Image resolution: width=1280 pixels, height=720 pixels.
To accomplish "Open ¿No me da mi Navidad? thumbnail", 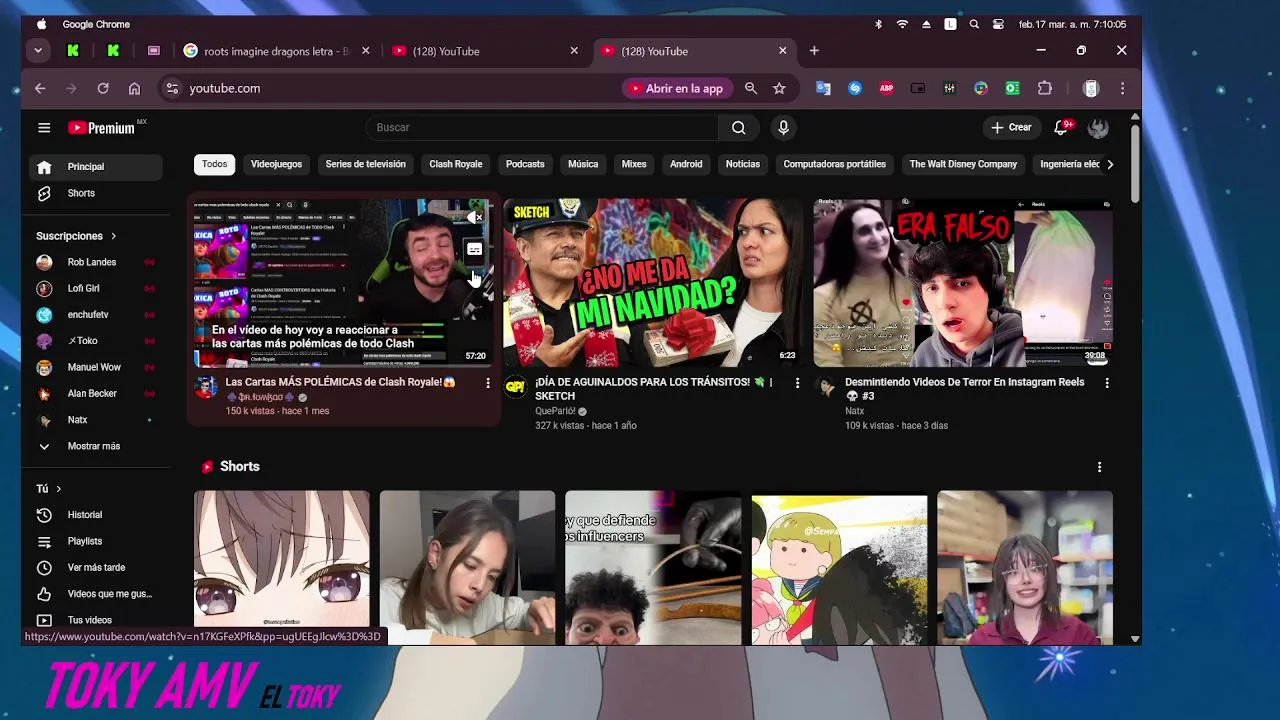I will tap(653, 283).
